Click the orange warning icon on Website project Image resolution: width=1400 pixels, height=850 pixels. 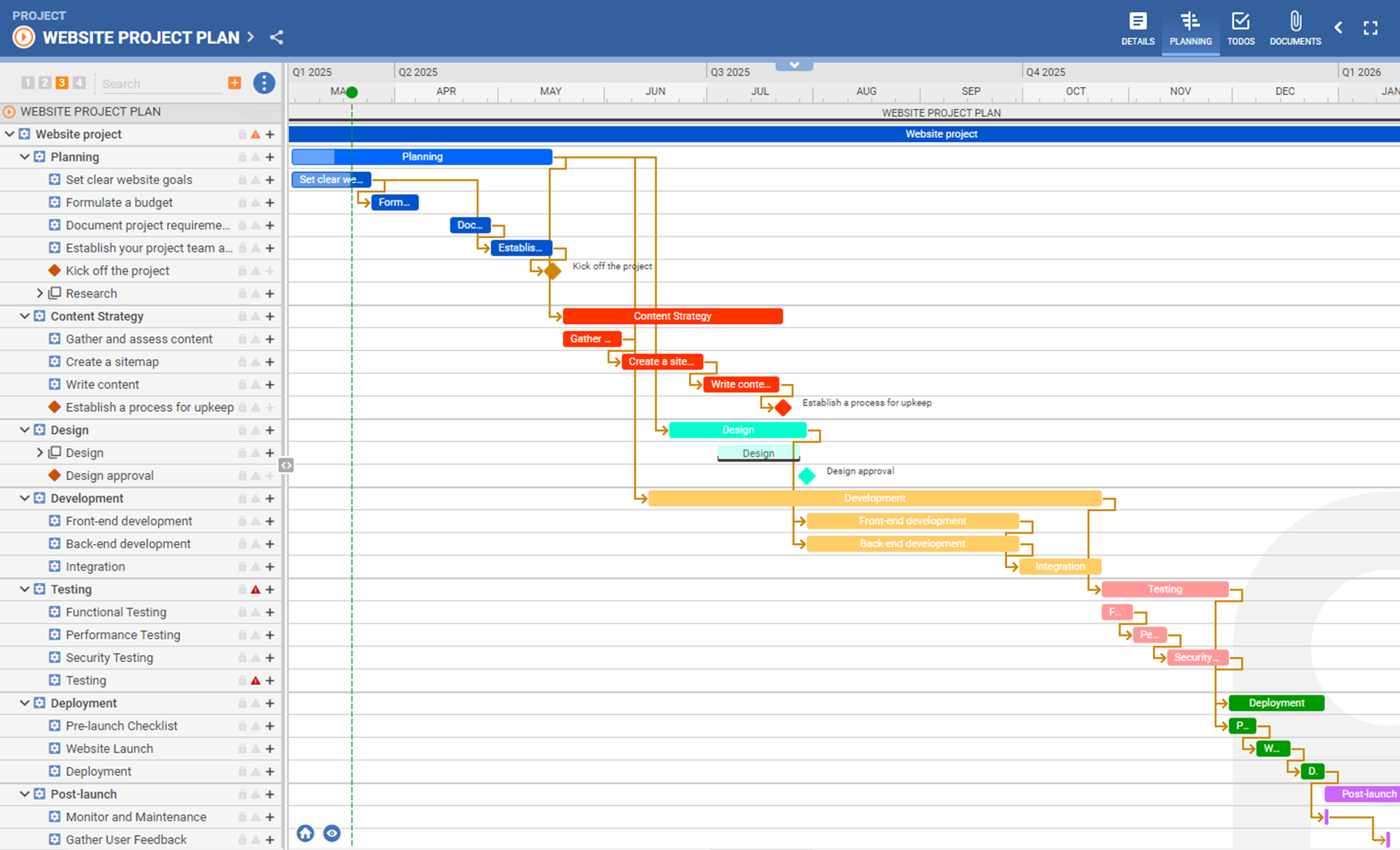tap(256, 134)
